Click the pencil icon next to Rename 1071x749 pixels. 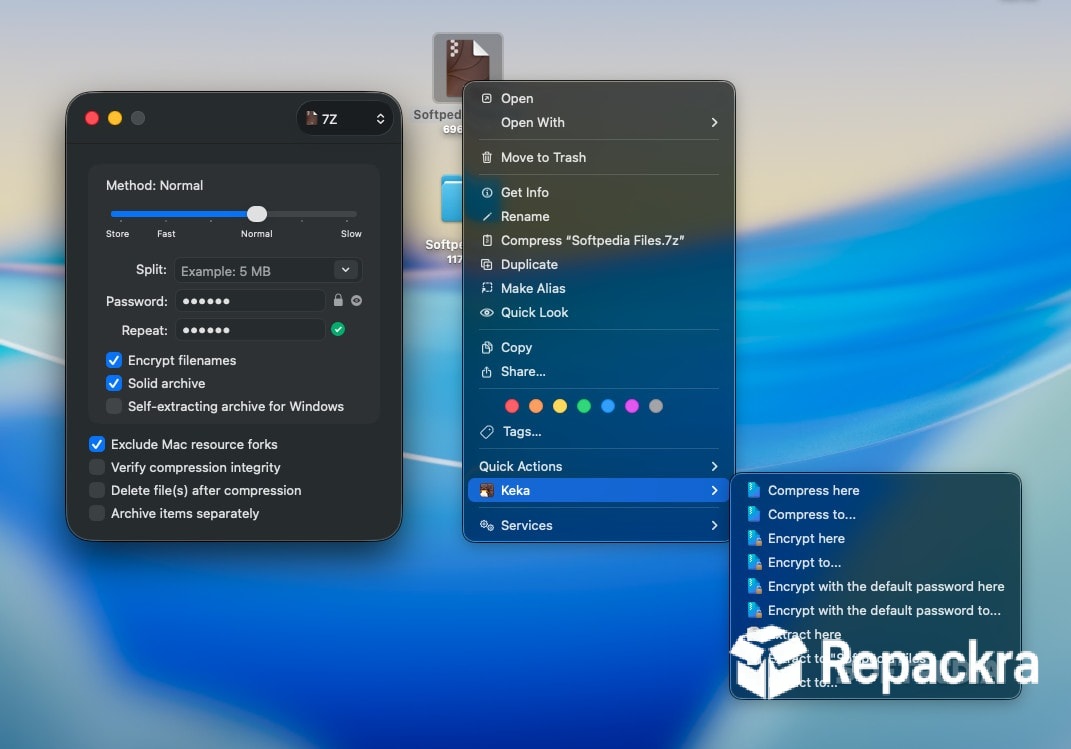(x=486, y=216)
